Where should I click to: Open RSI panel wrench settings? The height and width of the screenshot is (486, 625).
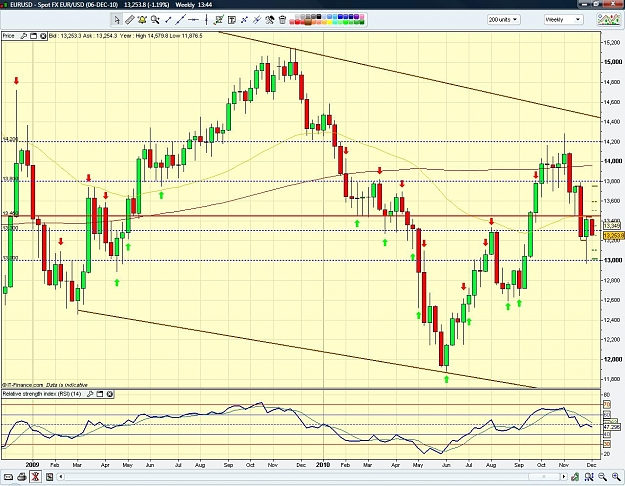90,394
